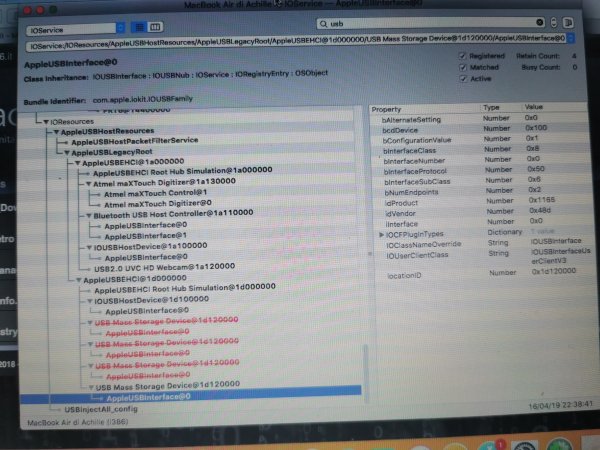Collapse IOUSBHostDevice@1a100000 node
The width and height of the screenshot is (600, 450).
pyautogui.click(x=89, y=248)
